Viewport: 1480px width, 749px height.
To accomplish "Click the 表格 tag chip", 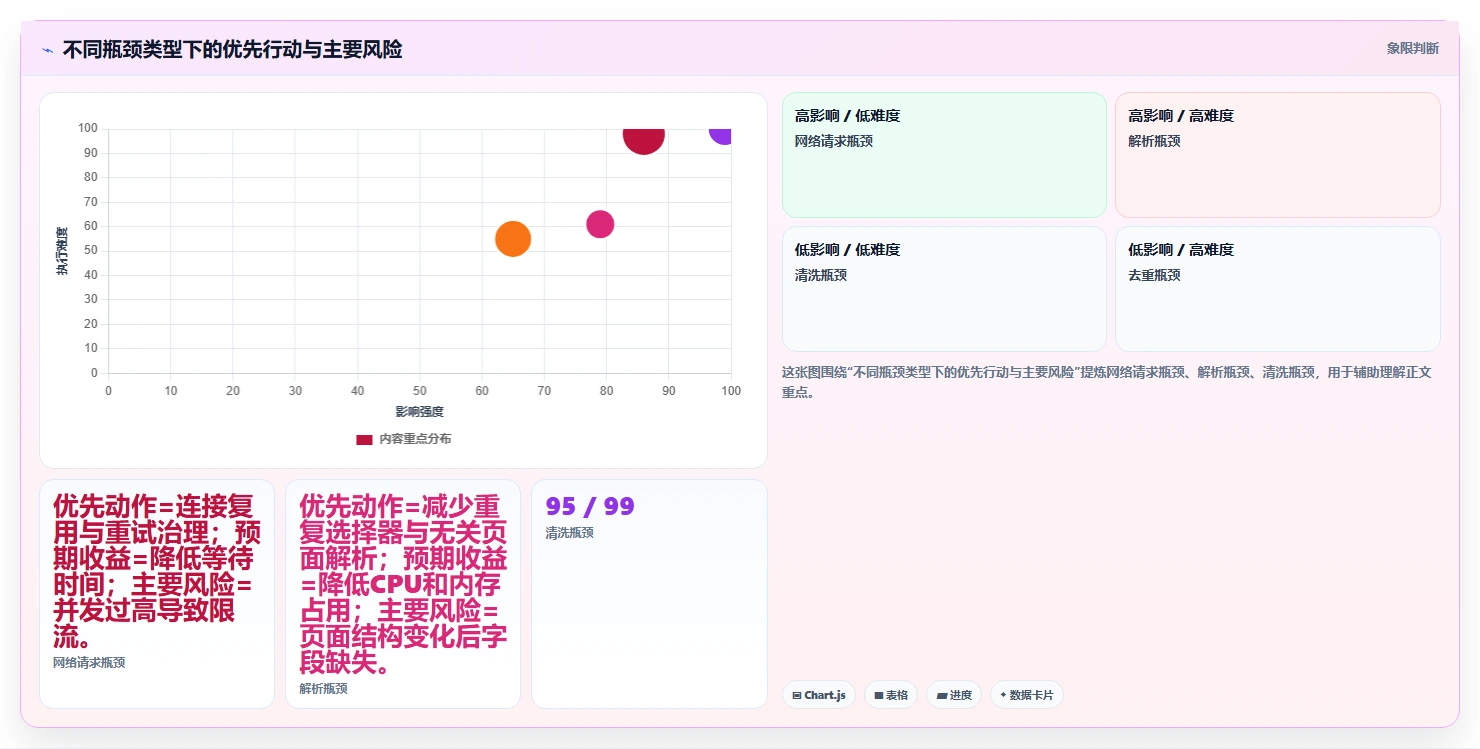I will point(891,695).
